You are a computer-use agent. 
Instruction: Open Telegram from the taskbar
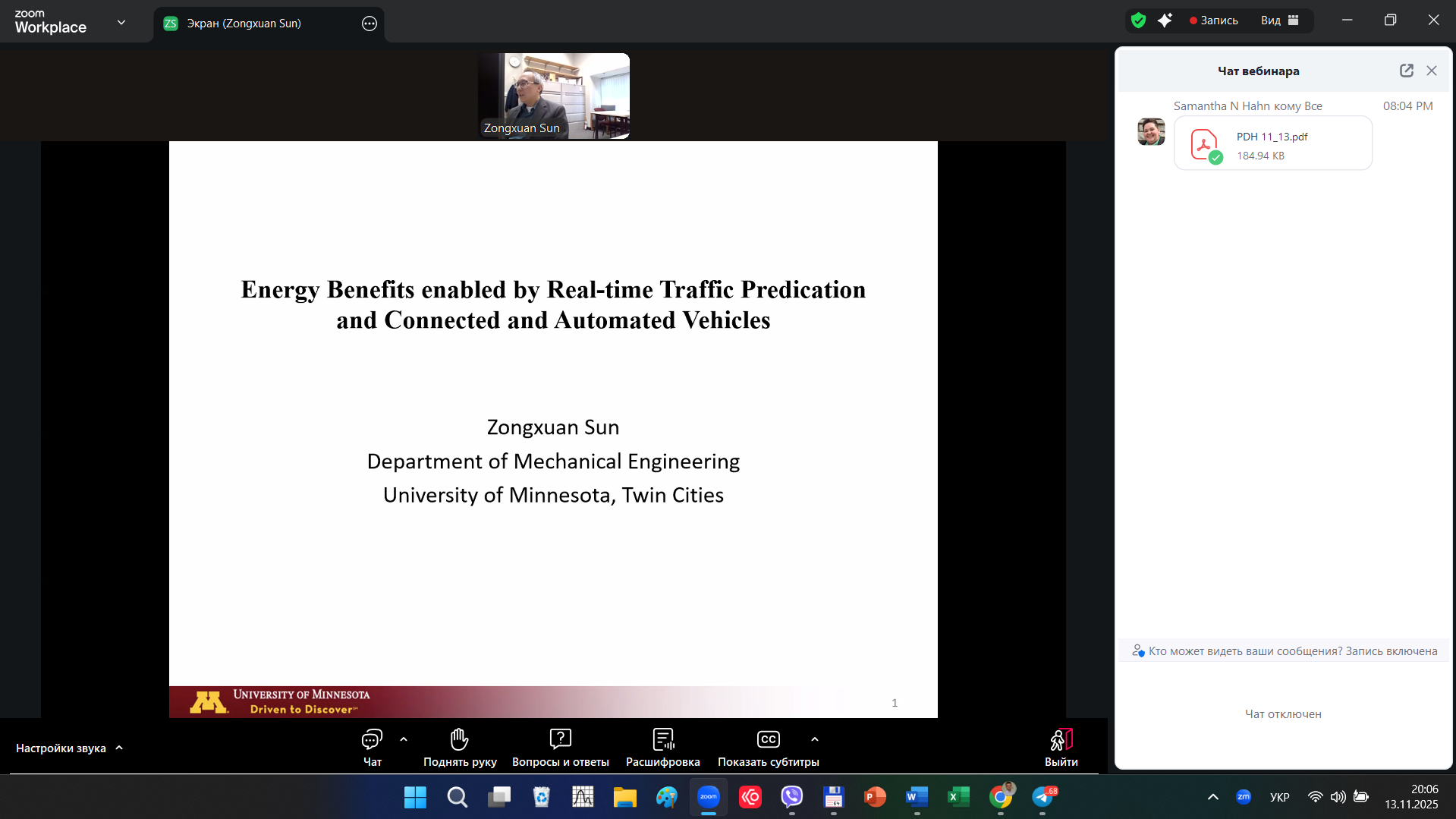(1042, 797)
